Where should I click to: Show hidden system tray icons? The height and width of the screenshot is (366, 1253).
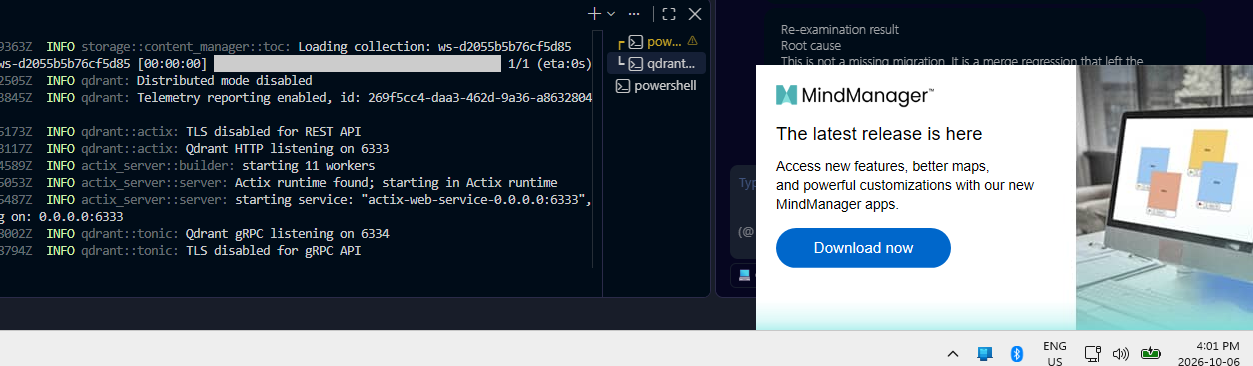point(952,353)
